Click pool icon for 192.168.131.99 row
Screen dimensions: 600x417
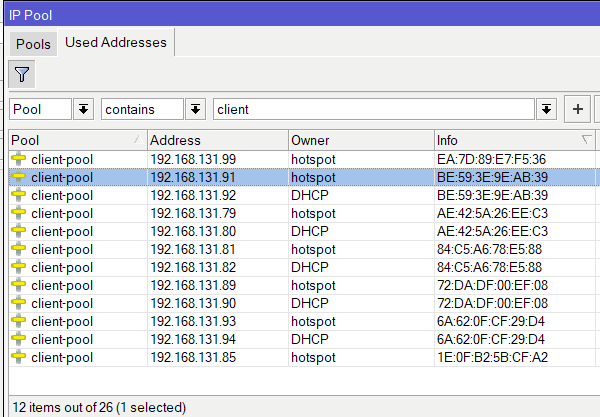(19, 159)
